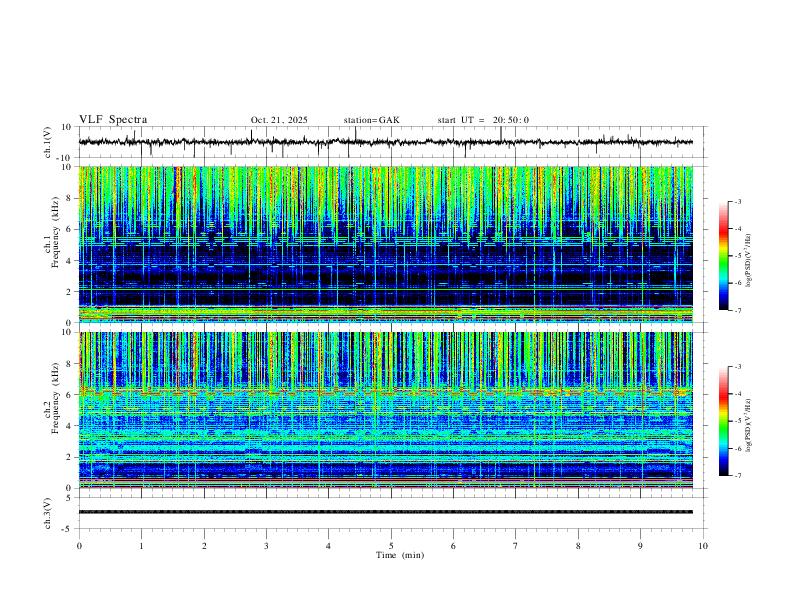Click time axis tick label '9'
This screenshot has height=612, width=792.
pos(640,546)
